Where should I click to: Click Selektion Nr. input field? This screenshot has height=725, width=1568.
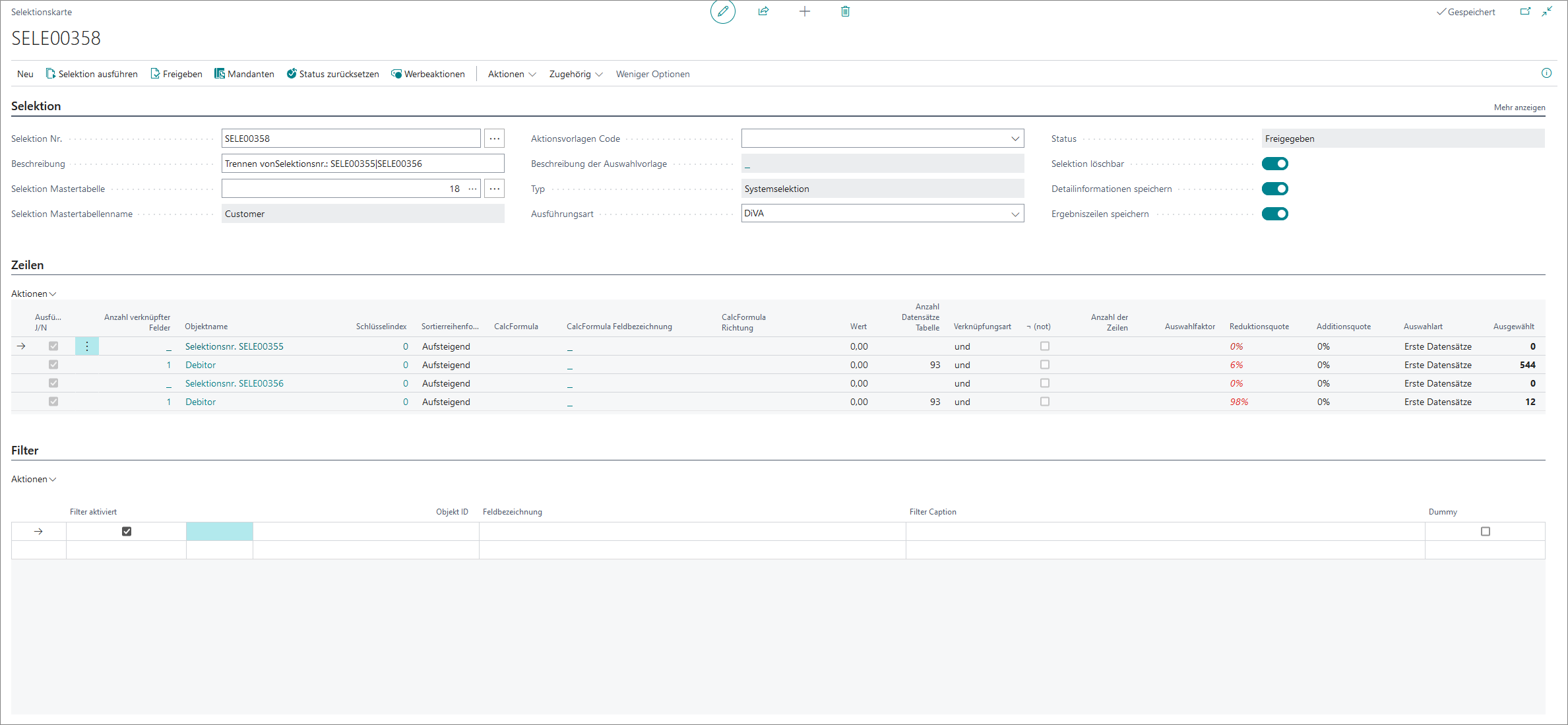coord(351,139)
